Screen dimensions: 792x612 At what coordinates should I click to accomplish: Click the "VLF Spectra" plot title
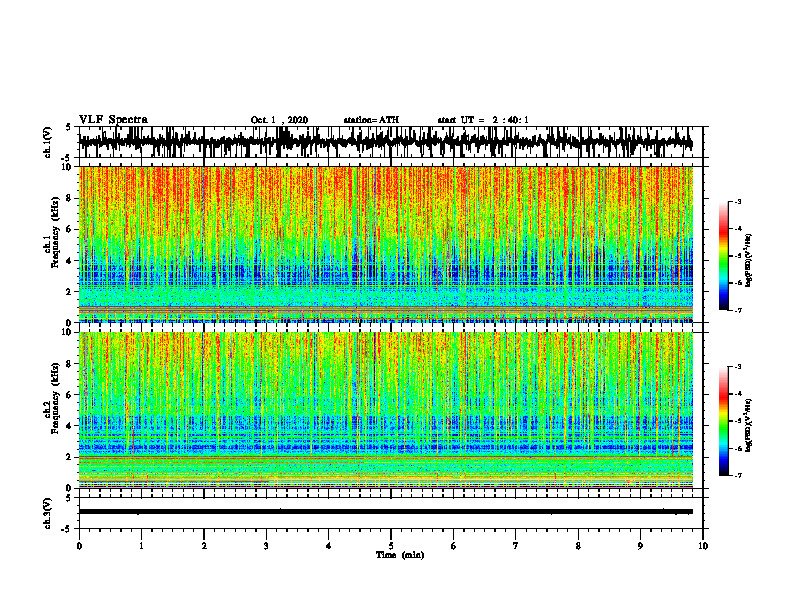coord(113,120)
